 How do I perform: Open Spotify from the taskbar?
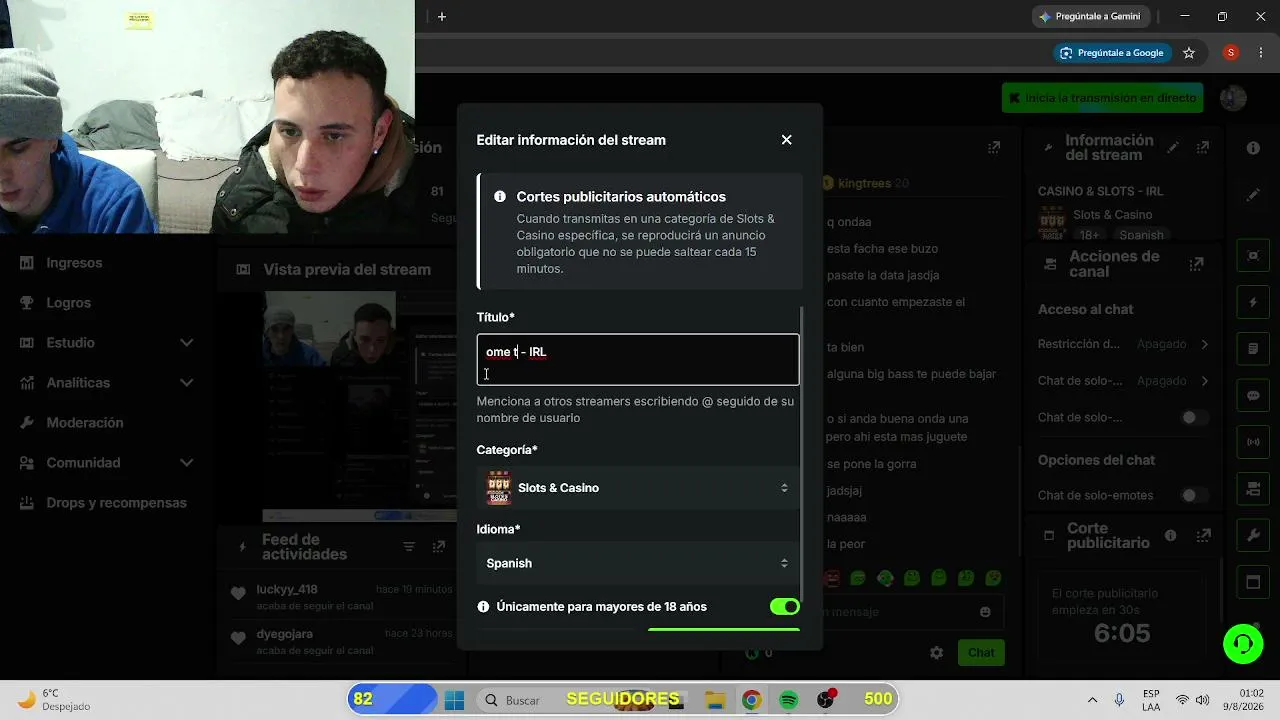coord(788,700)
